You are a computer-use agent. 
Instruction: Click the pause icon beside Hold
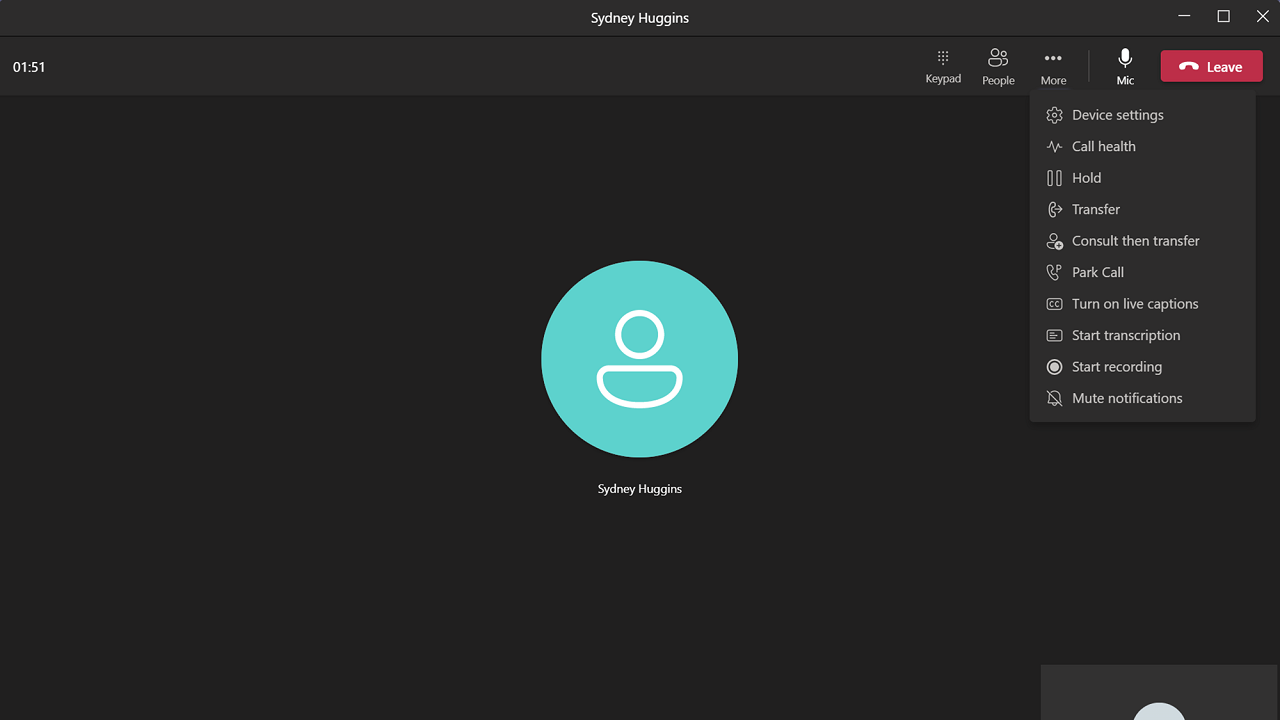(1054, 178)
